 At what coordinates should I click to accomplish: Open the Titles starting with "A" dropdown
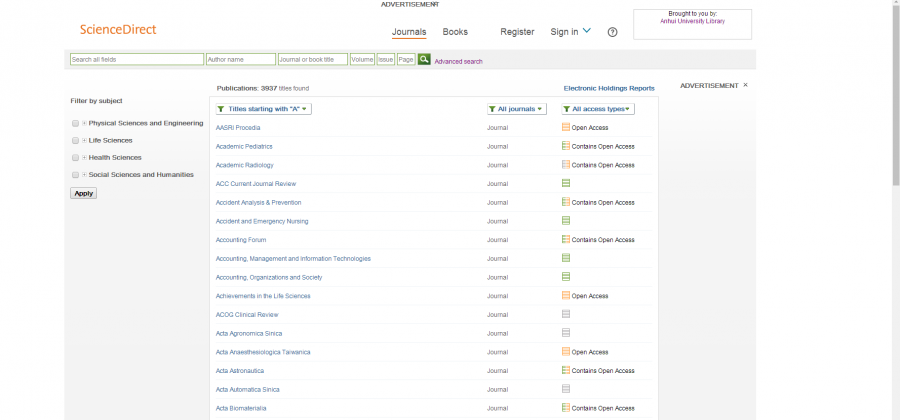(x=263, y=109)
